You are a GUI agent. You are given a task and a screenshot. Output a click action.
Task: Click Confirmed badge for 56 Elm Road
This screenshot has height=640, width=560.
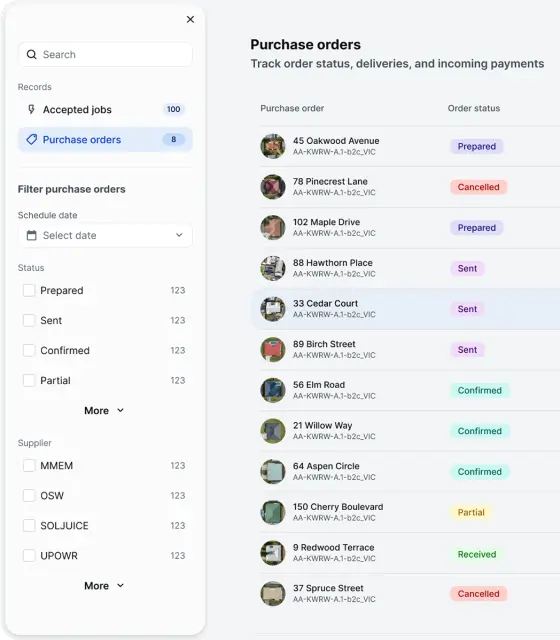(x=480, y=390)
